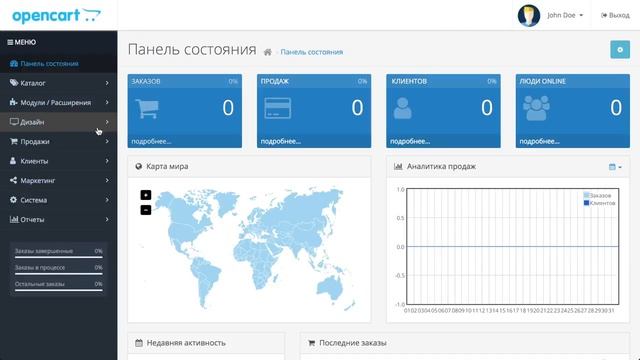Viewport: 640px width, 360px height.
Task: Click the Остальные заказы progress bar
Action: [58, 290]
